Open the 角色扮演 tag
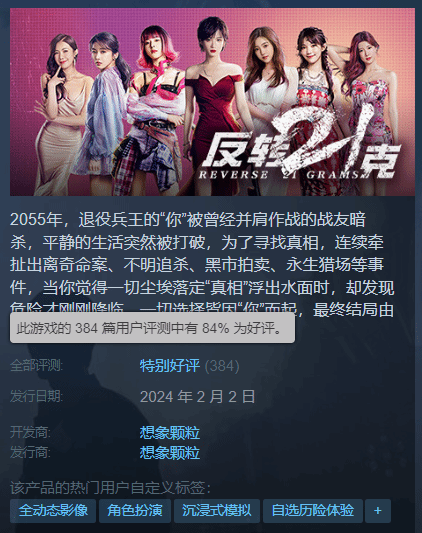 coord(135,511)
